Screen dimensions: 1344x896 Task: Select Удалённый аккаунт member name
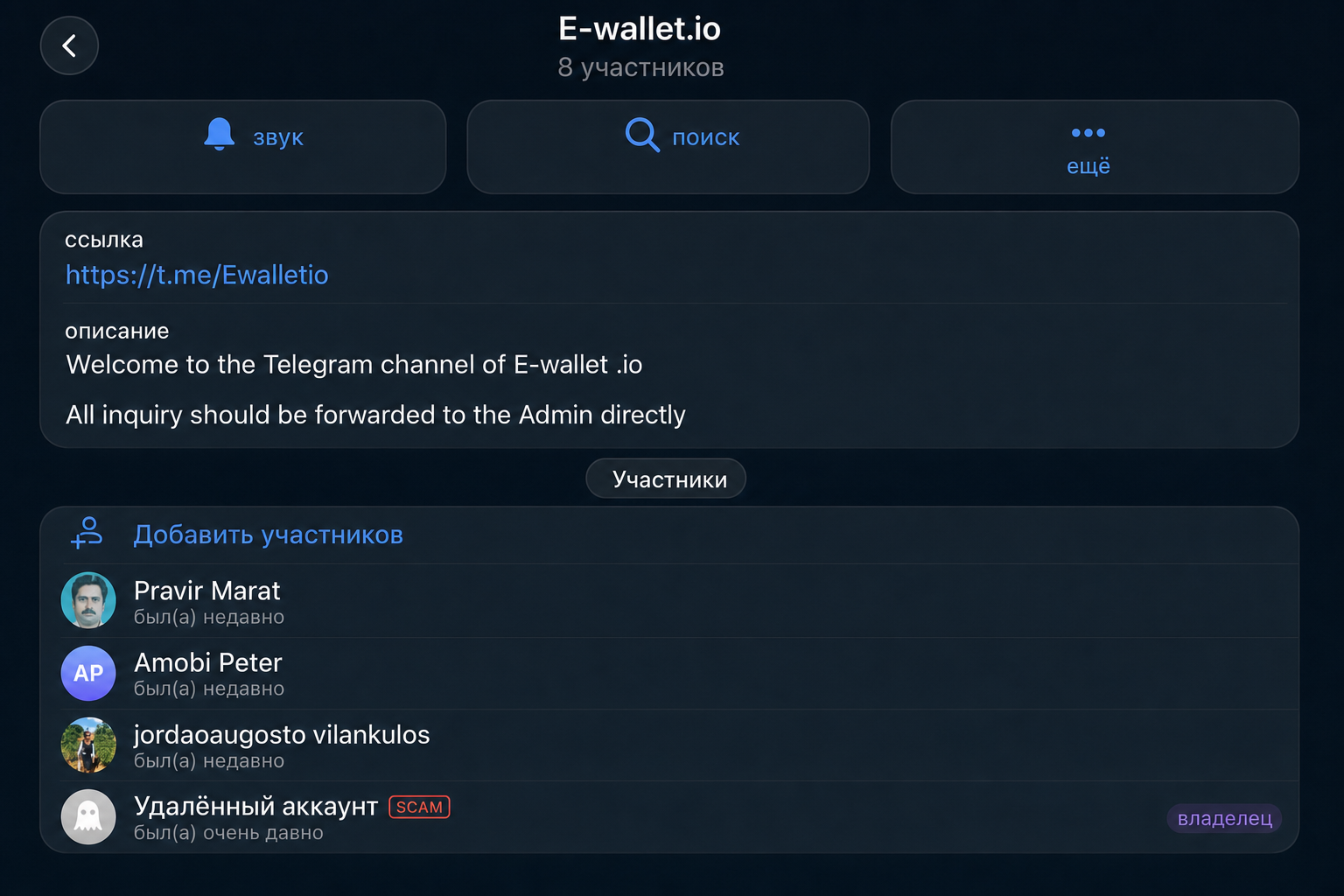[x=255, y=806]
